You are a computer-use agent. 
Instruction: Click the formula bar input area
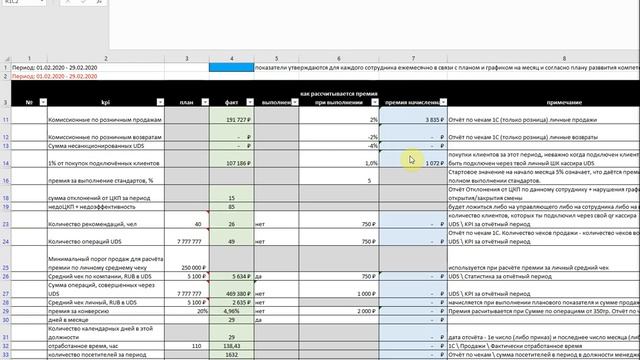click(x=373, y=24)
